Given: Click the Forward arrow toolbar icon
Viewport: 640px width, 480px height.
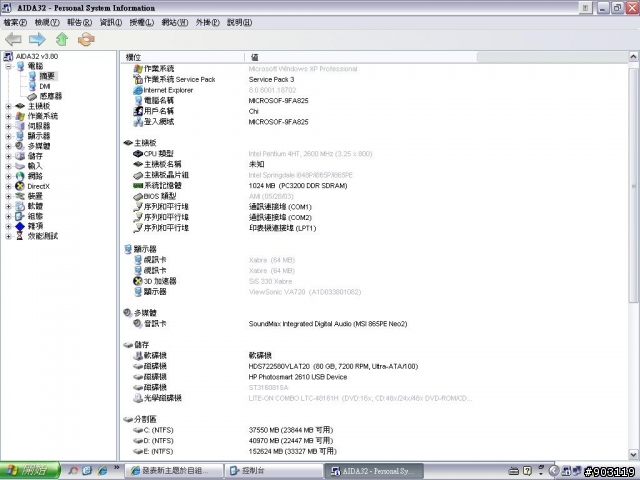Looking at the screenshot, I should coord(37,39).
